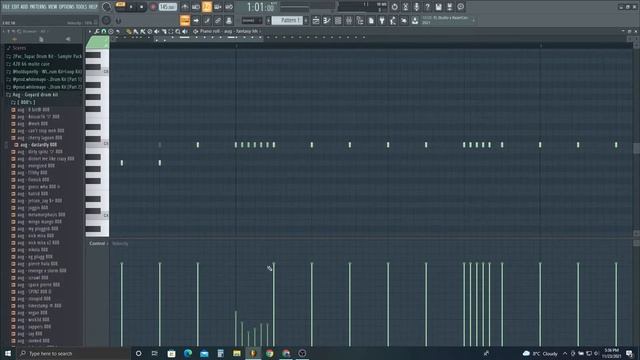
Task: Open the Control event type dropdown
Action: pyautogui.click(x=99, y=244)
